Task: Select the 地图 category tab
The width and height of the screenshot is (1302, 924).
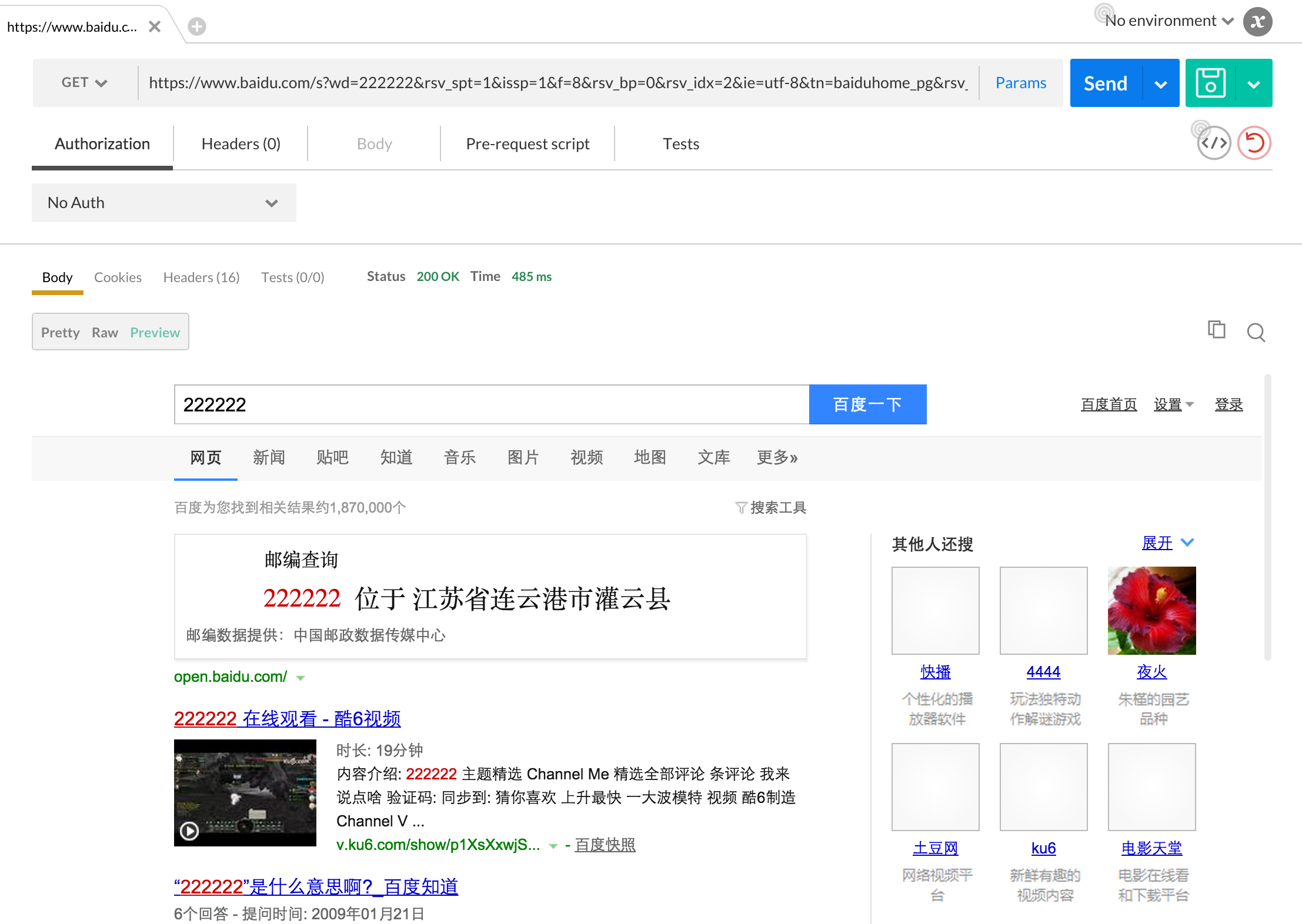Action: coord(650,457)
